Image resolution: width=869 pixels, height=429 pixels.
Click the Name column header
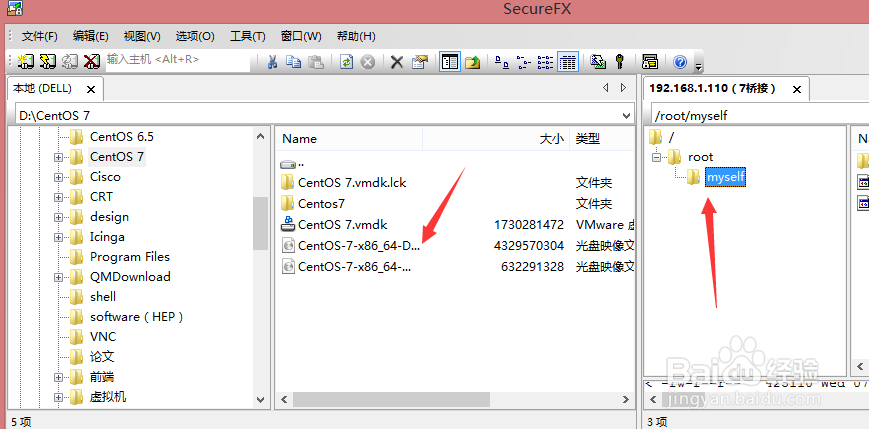349,139
